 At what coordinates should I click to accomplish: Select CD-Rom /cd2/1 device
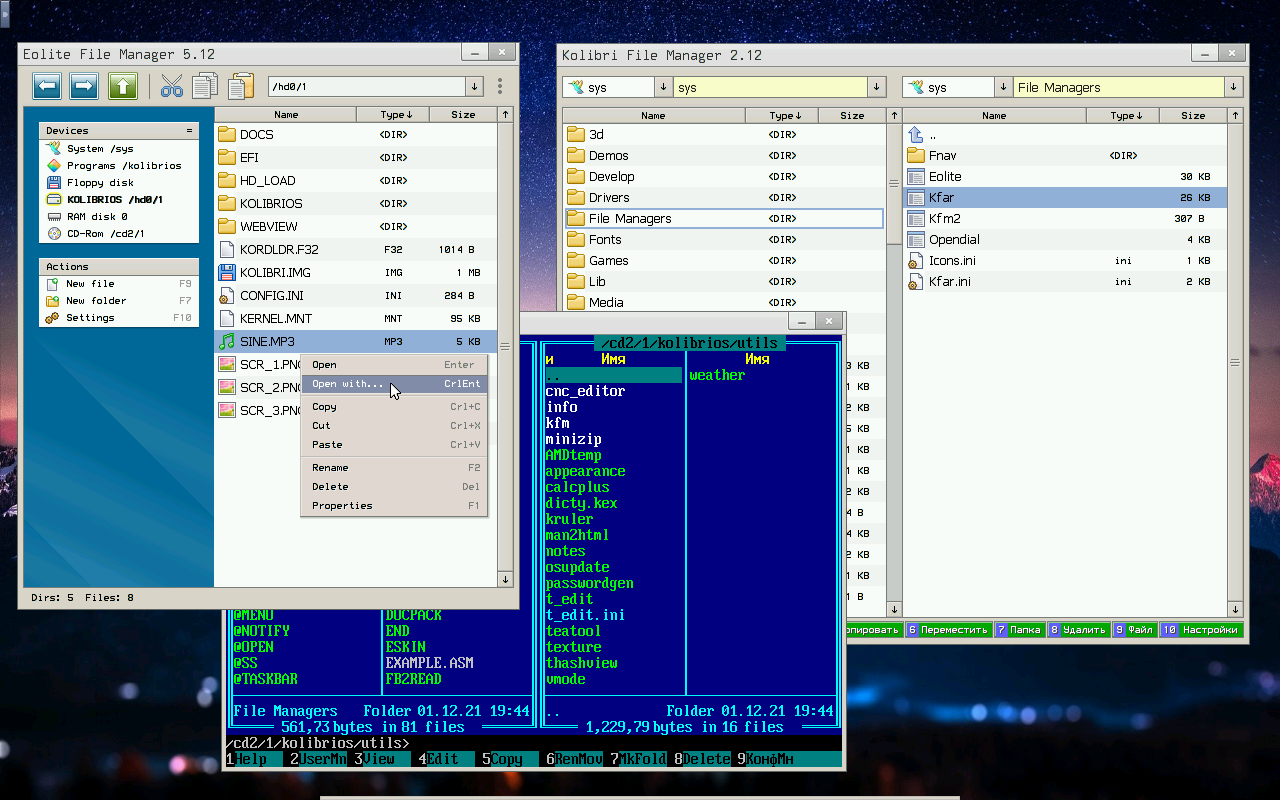[x=105, y=234]
